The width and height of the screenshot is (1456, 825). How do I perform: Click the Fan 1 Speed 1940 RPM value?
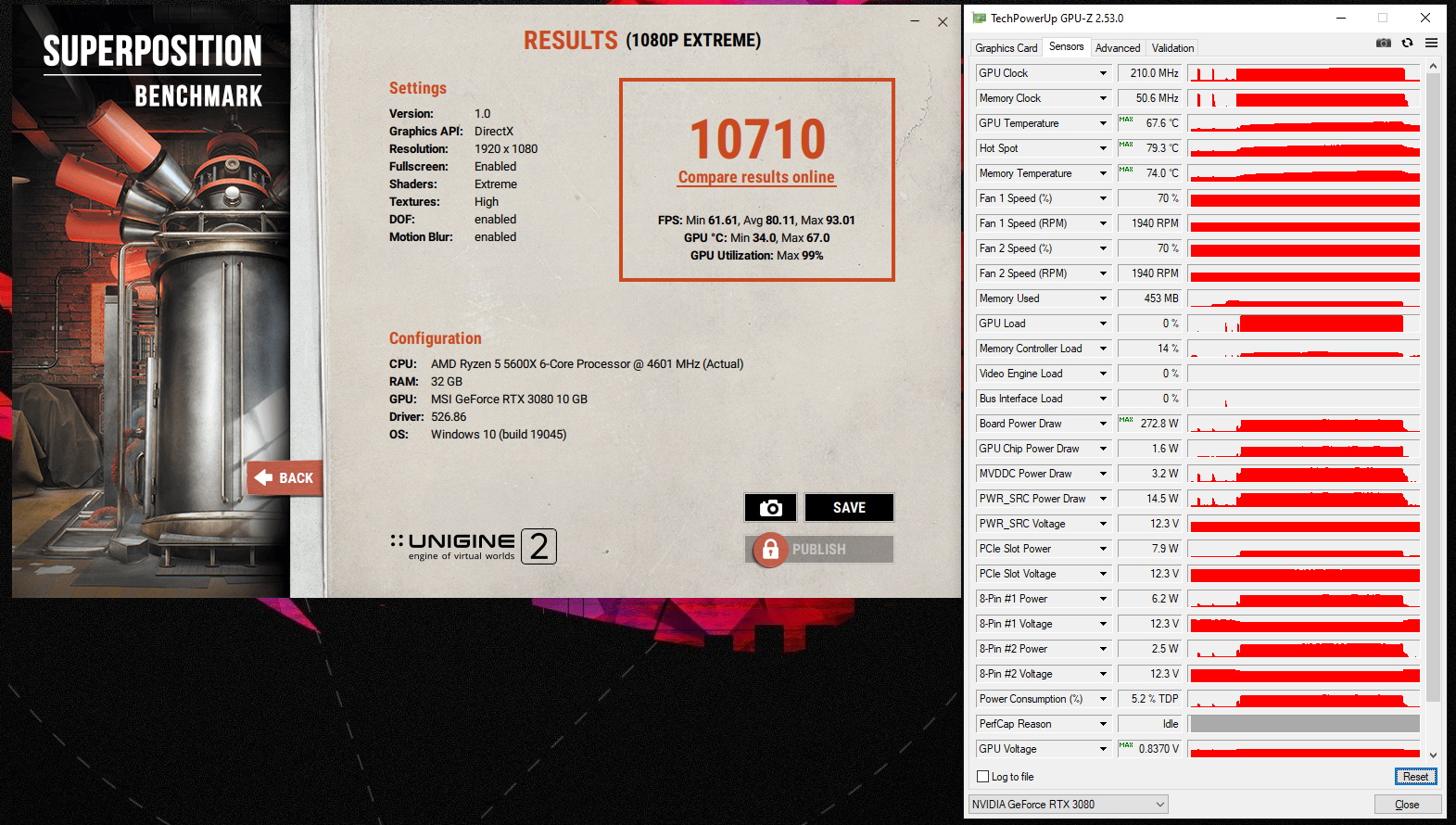(x=1149, y=223)
